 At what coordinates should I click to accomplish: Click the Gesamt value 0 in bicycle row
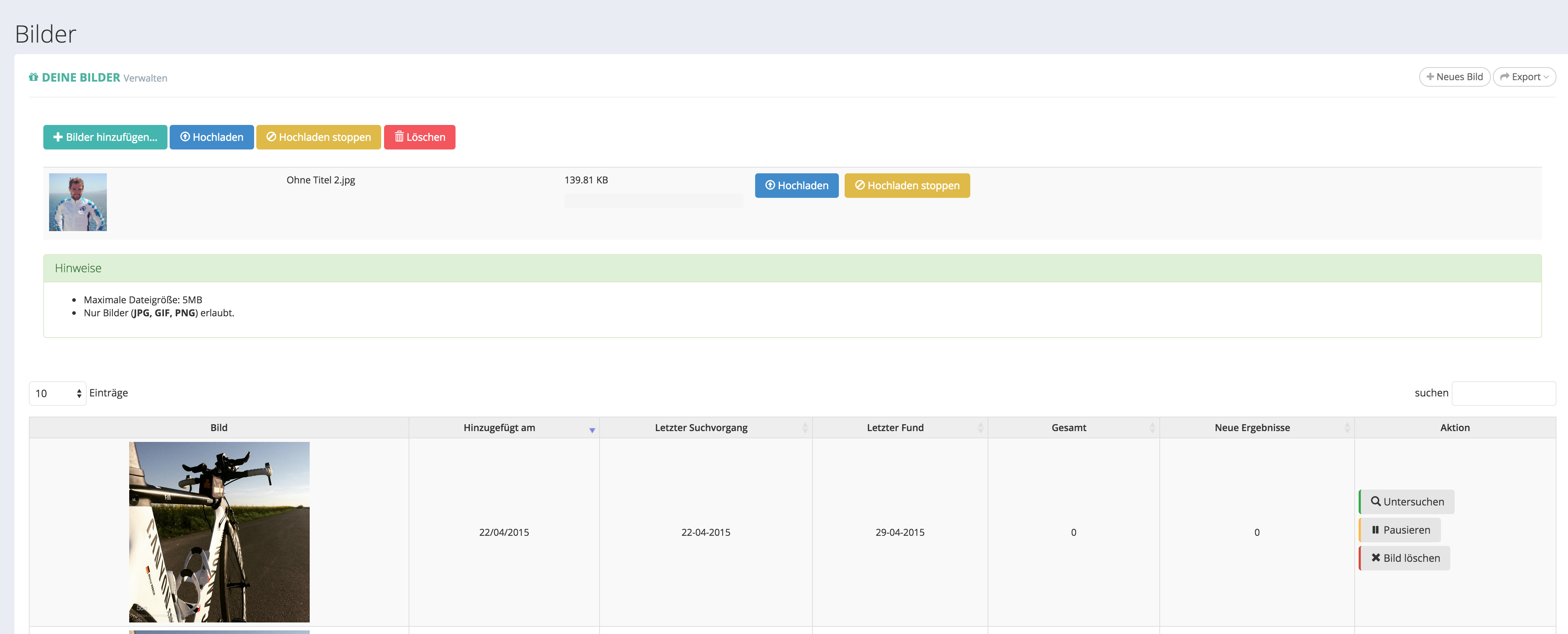click(1074, 532)
